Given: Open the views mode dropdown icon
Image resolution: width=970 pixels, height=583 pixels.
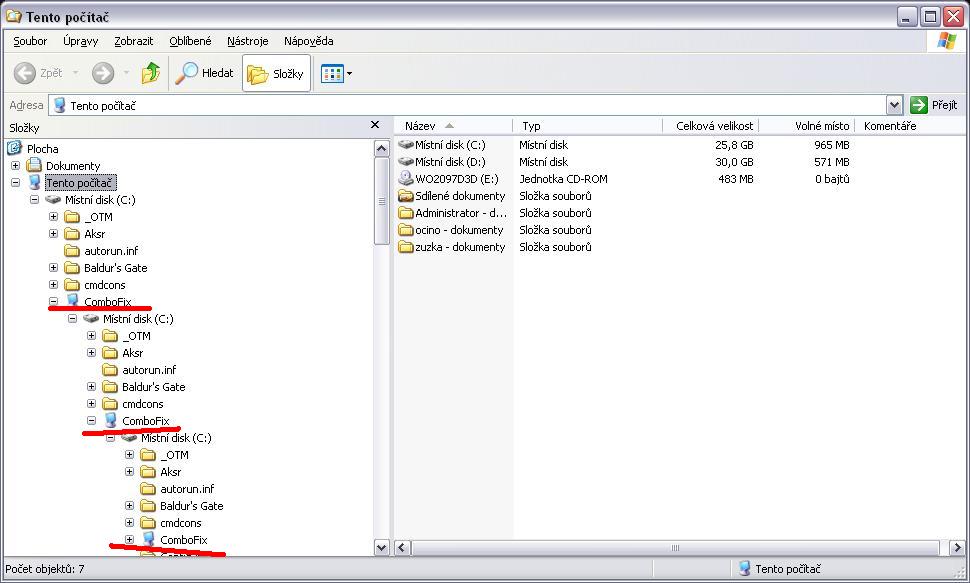Looking at the screenshot, I should point(336,73).
